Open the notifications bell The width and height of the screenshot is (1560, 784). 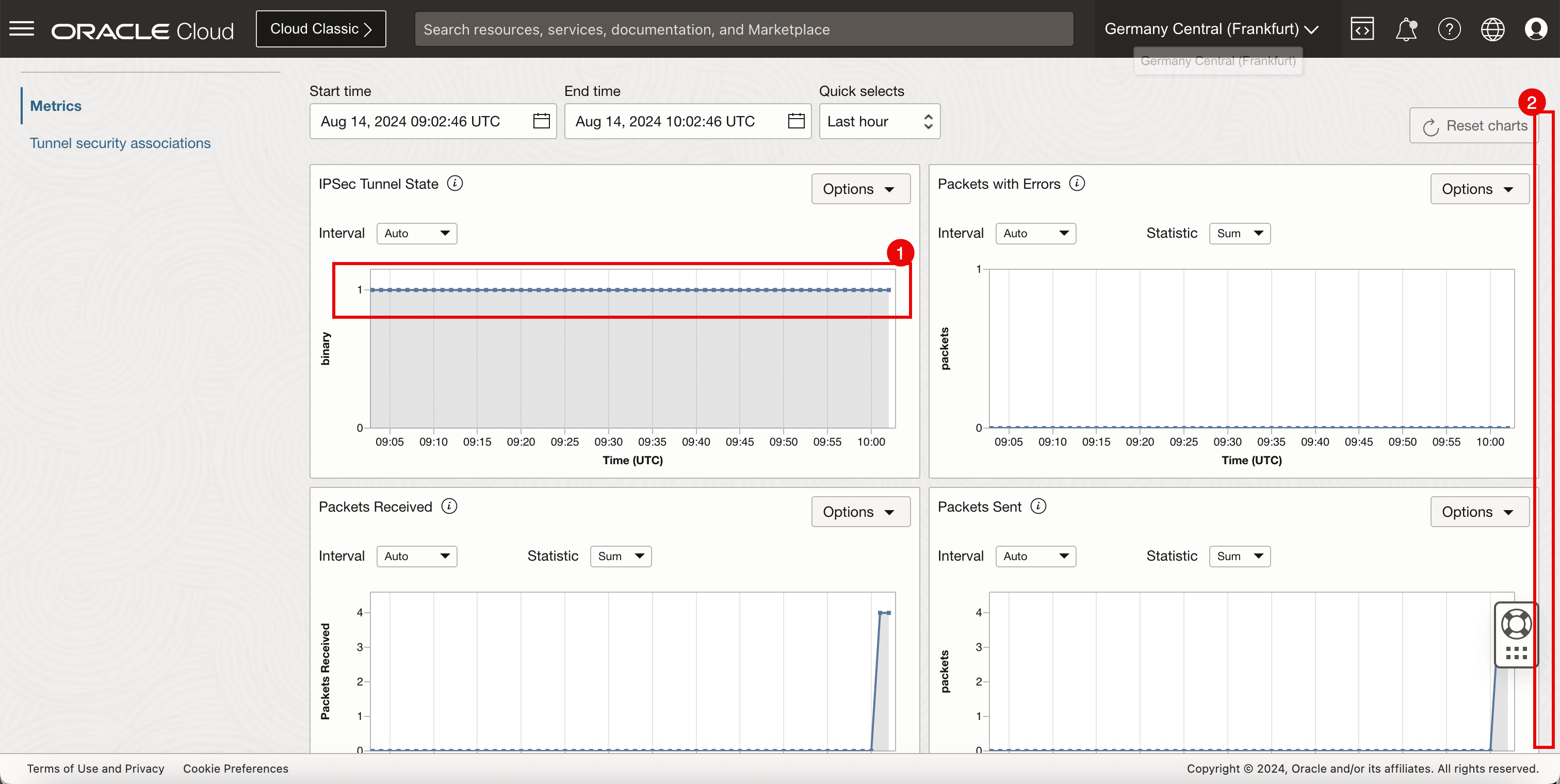click(1406, 29)
